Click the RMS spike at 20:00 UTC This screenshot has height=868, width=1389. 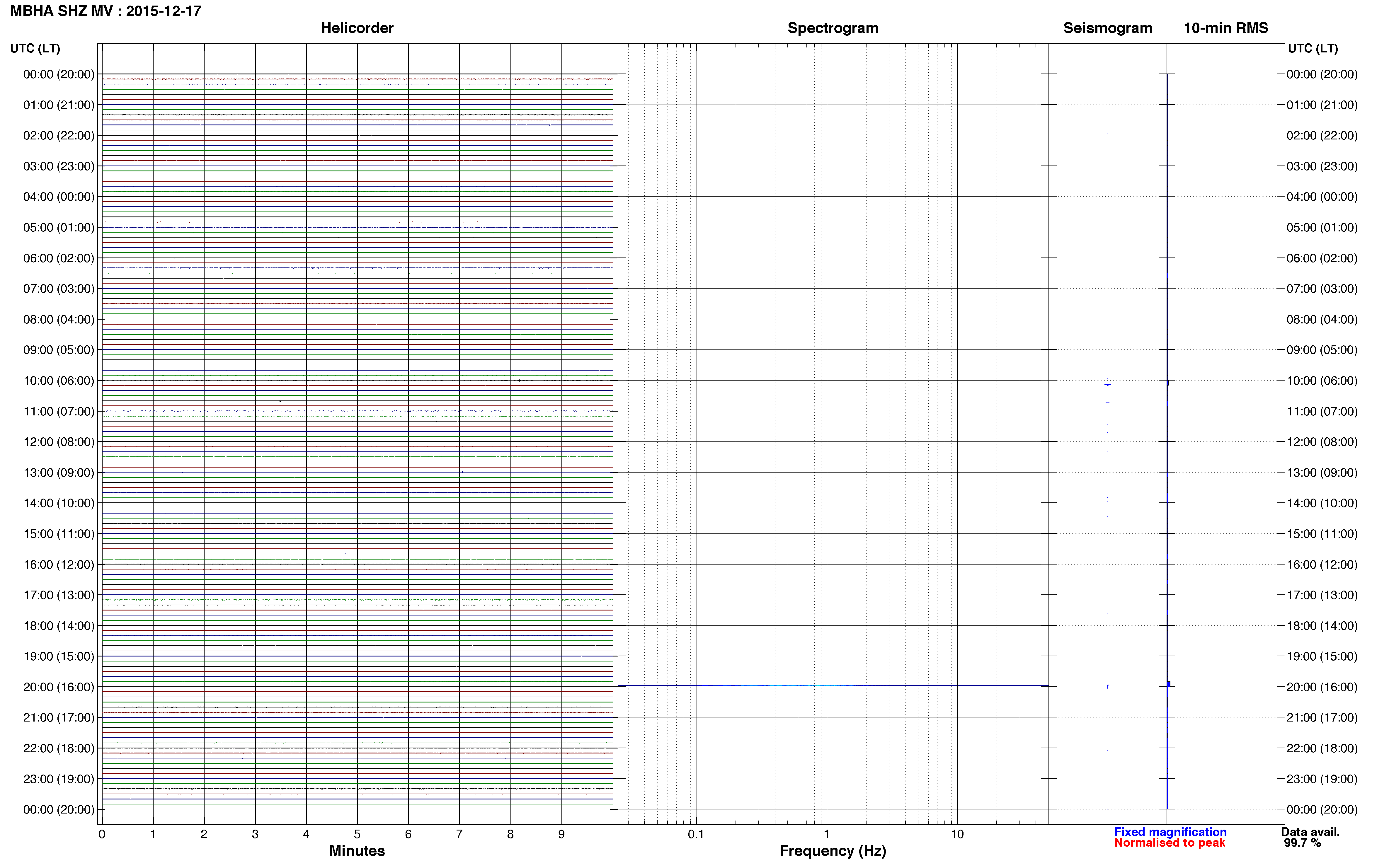coord(1169,684)
